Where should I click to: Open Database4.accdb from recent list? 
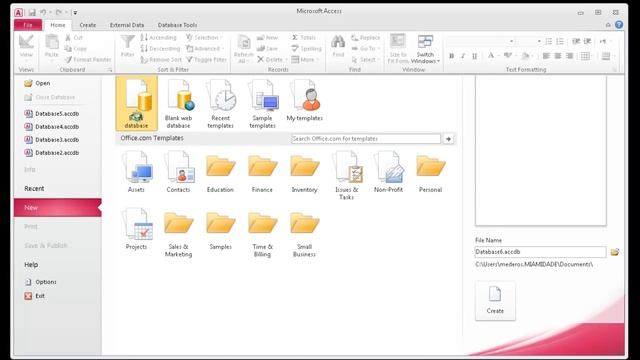(x=52, y=127)
